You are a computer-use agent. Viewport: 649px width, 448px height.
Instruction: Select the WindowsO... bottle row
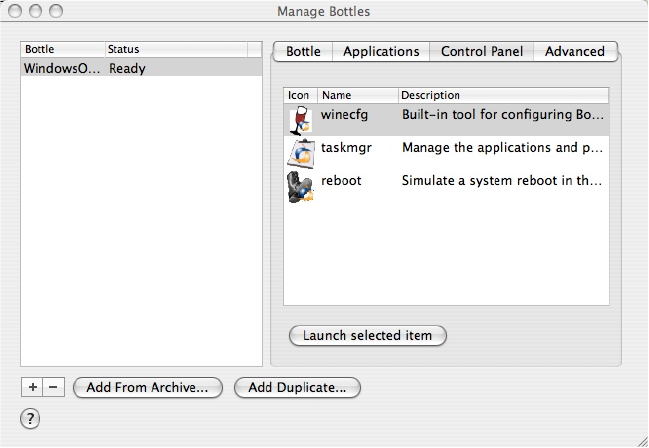coord(64,69)
